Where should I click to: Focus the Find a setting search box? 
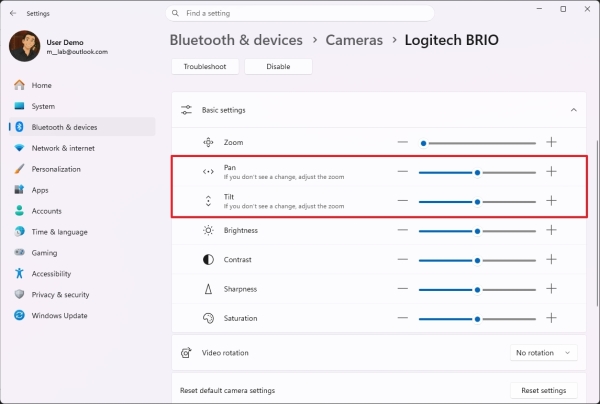(x=300, y=14)
